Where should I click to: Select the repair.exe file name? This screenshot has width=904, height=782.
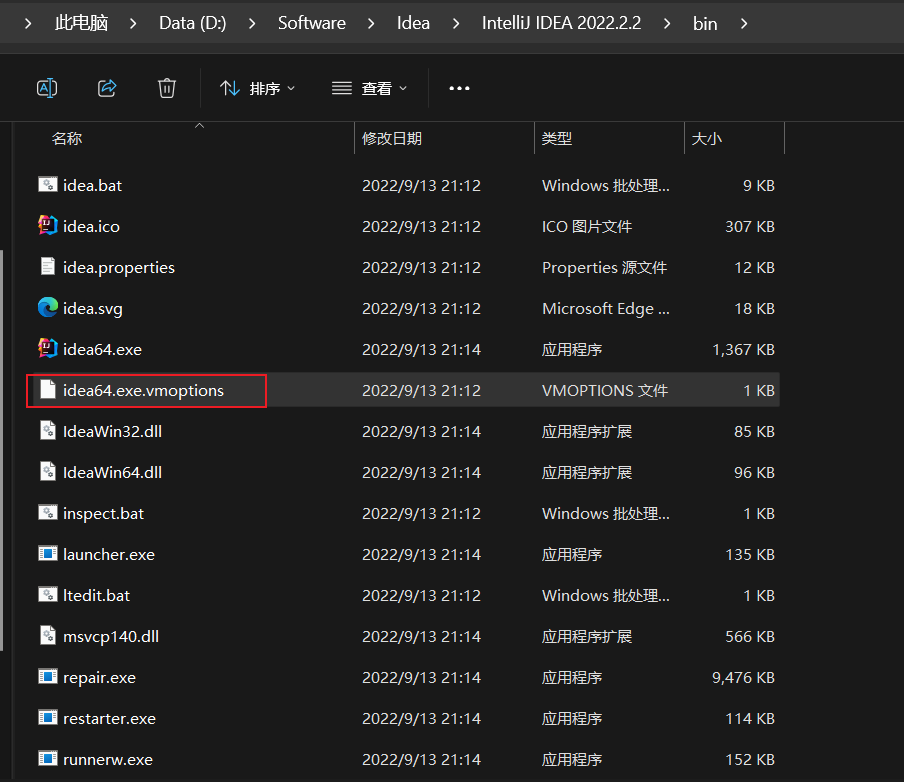[99, 678]
